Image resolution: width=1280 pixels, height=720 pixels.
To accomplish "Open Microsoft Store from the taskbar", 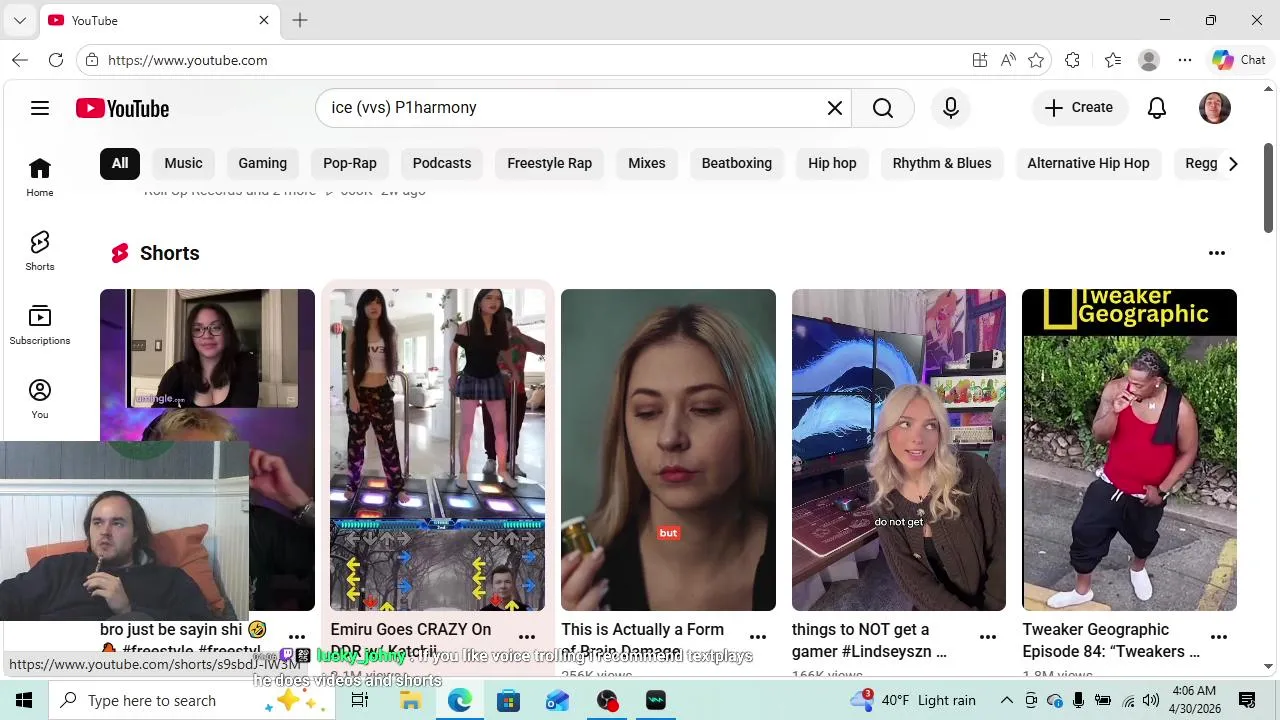I will click(x=508, y=700).
